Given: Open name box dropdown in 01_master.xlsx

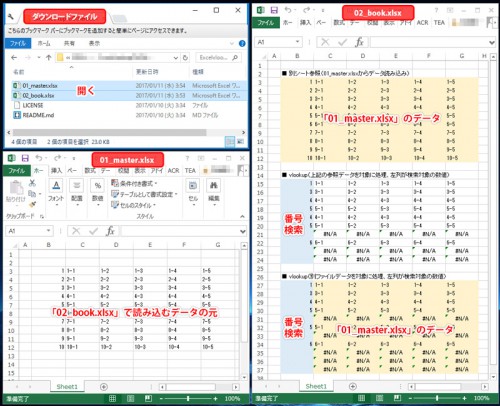Looking at the screenshot, I should click(49, 231).
